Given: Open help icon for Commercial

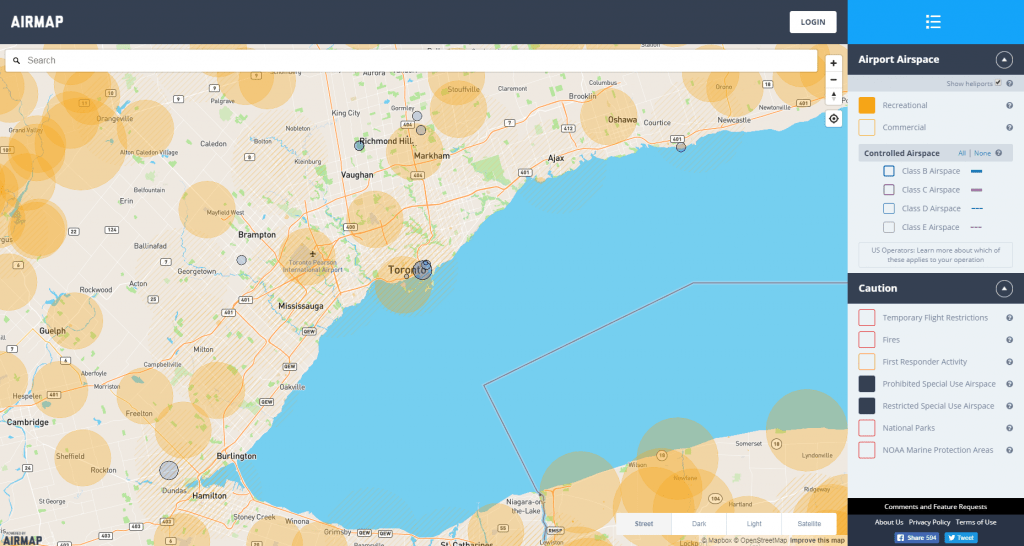Looking at the screenshot, I should [1010, 127].
